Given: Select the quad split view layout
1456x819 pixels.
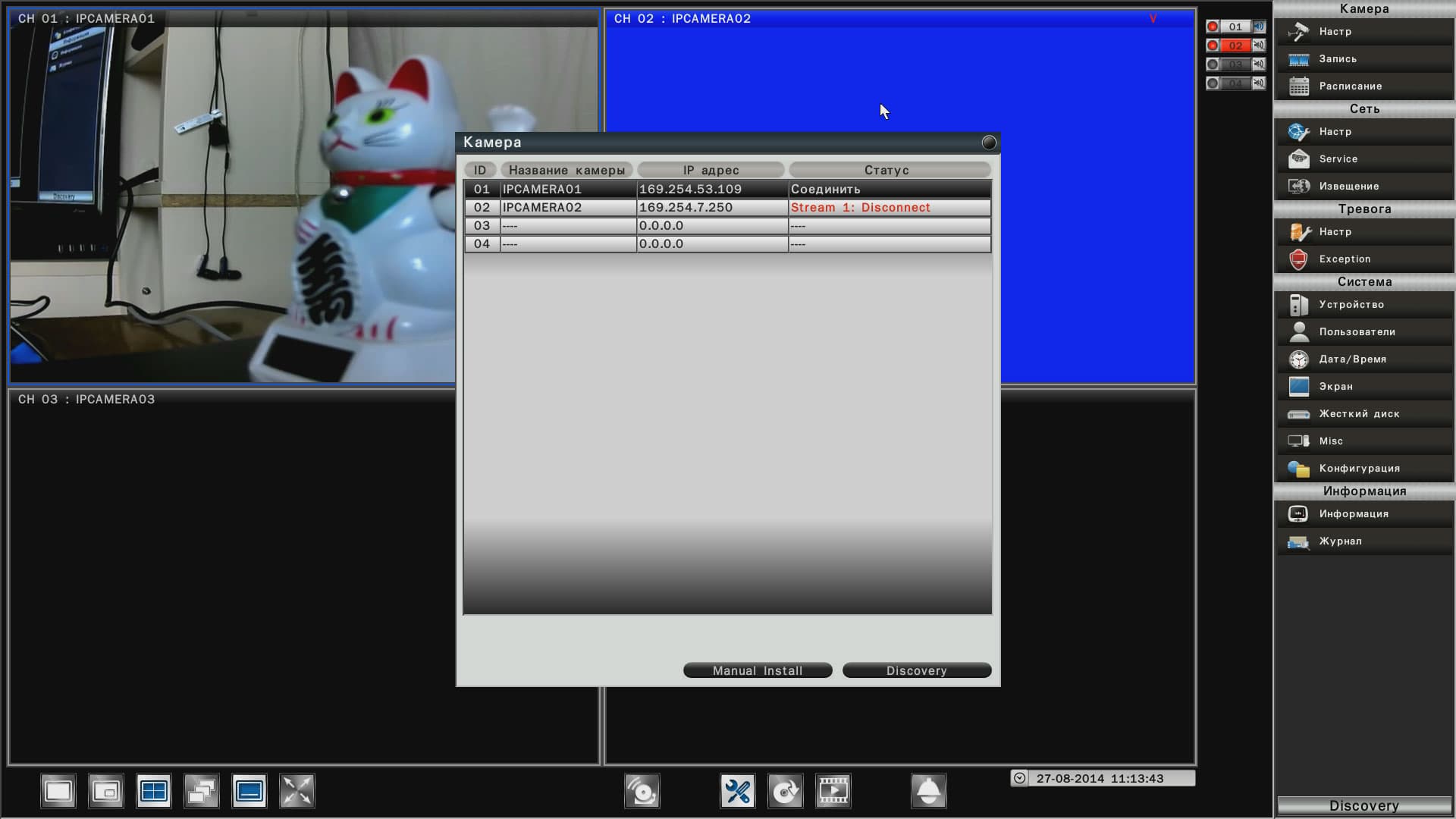Looking at the screenshot, I should pos(154,792).
